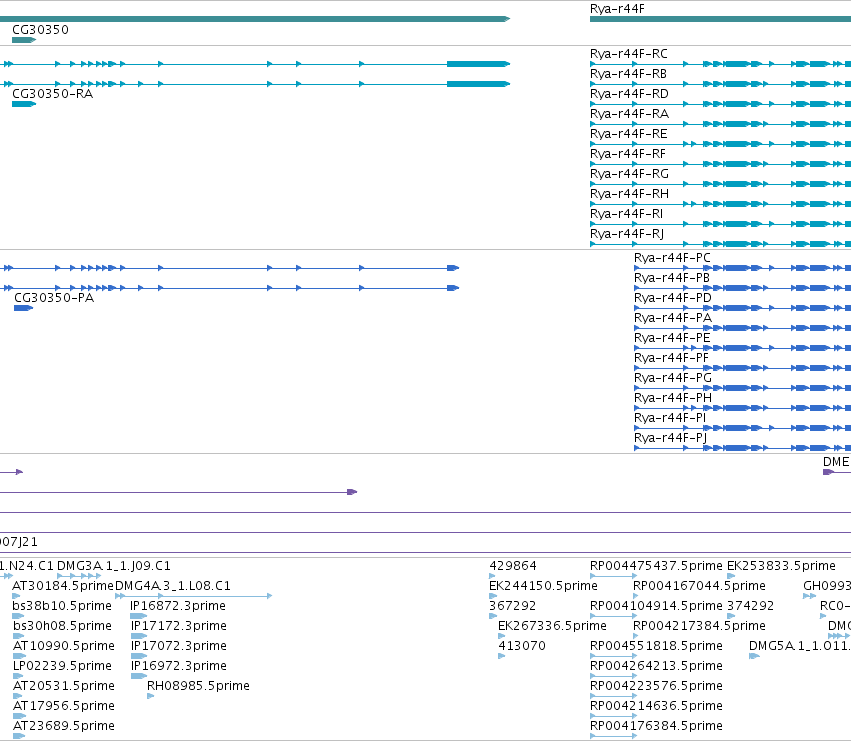The width and height of the screenshot is (851, 741).
Task: Click the CG30350 gene span bar
Action: pos(24,40)
